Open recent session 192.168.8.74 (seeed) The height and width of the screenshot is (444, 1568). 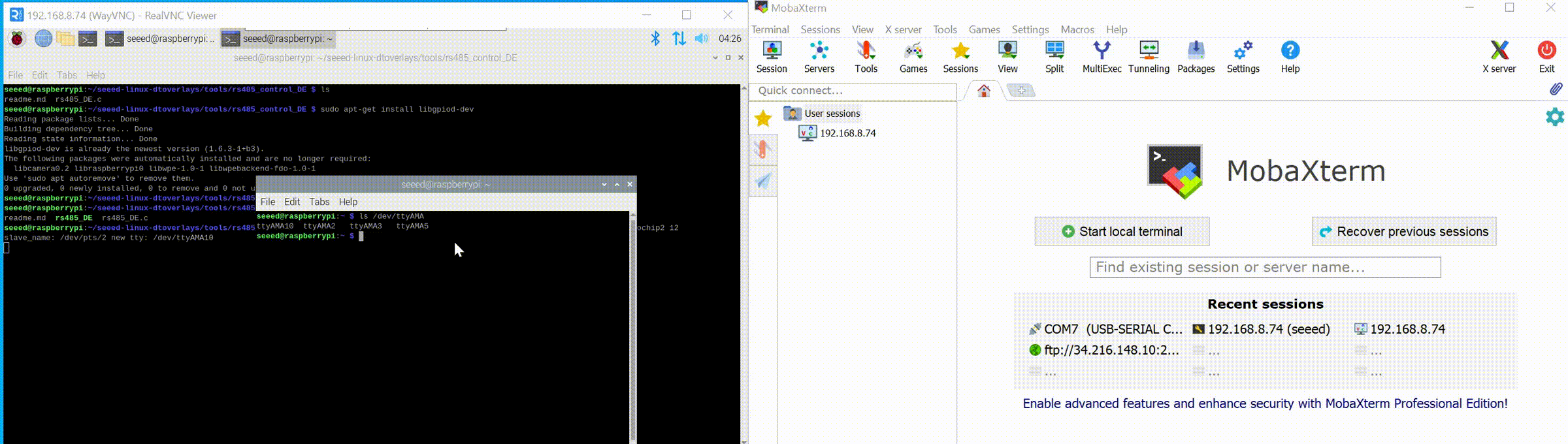click(1261, 329)
